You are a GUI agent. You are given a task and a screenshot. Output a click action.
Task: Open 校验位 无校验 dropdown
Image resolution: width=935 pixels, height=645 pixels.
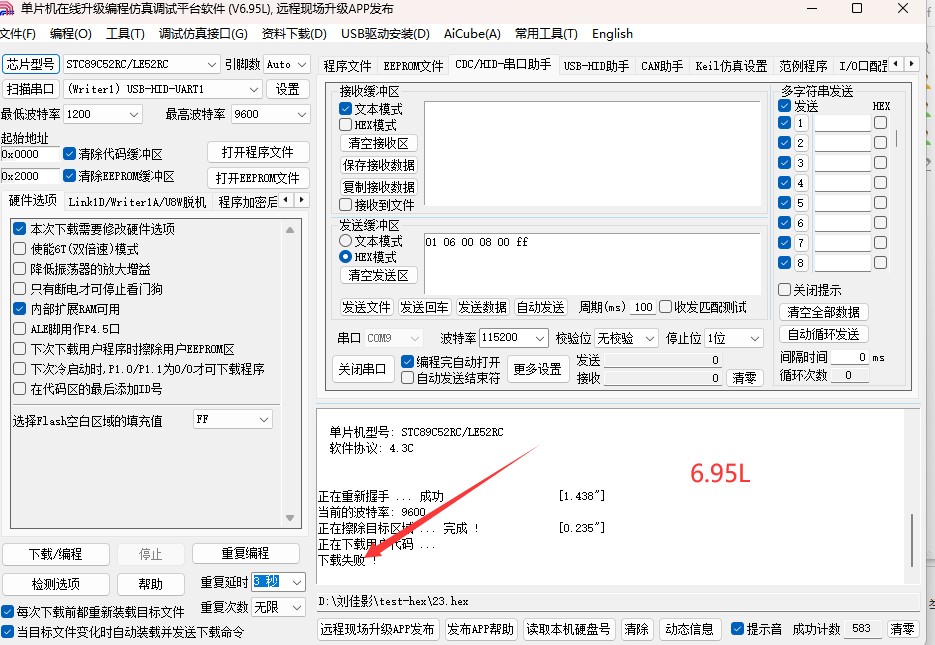point(626,338)
